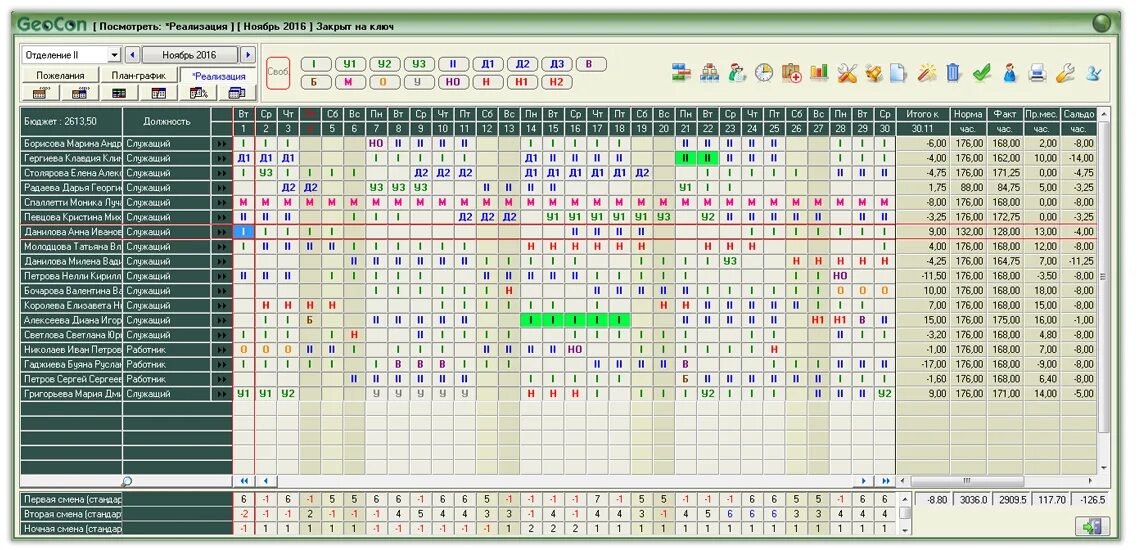Switch to the Пожелания tab
This screenshot has height=550, width=1140.
[60, 76]
